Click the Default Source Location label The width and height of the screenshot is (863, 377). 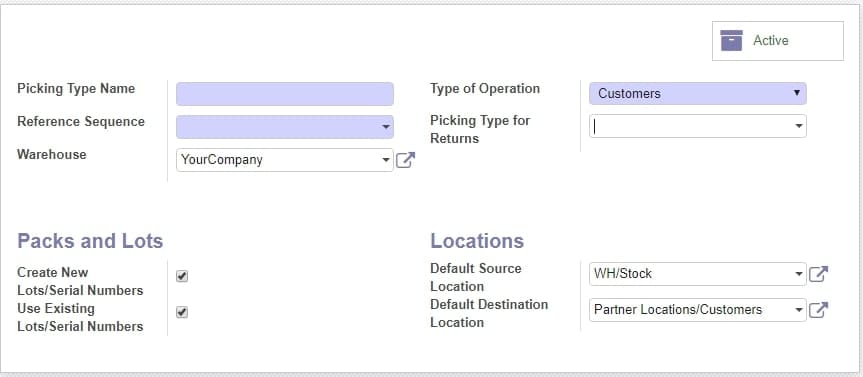[x=476, y=277]
